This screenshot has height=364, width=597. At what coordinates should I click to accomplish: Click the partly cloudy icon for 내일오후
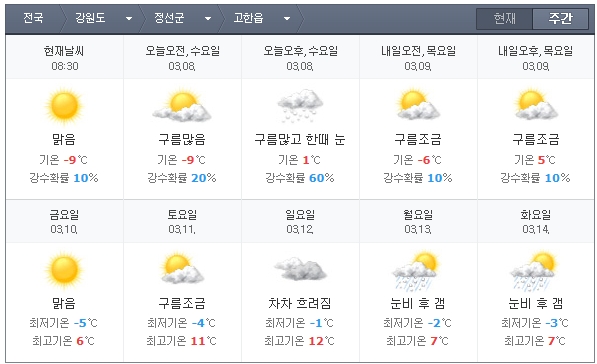click(x=536, y=104)
